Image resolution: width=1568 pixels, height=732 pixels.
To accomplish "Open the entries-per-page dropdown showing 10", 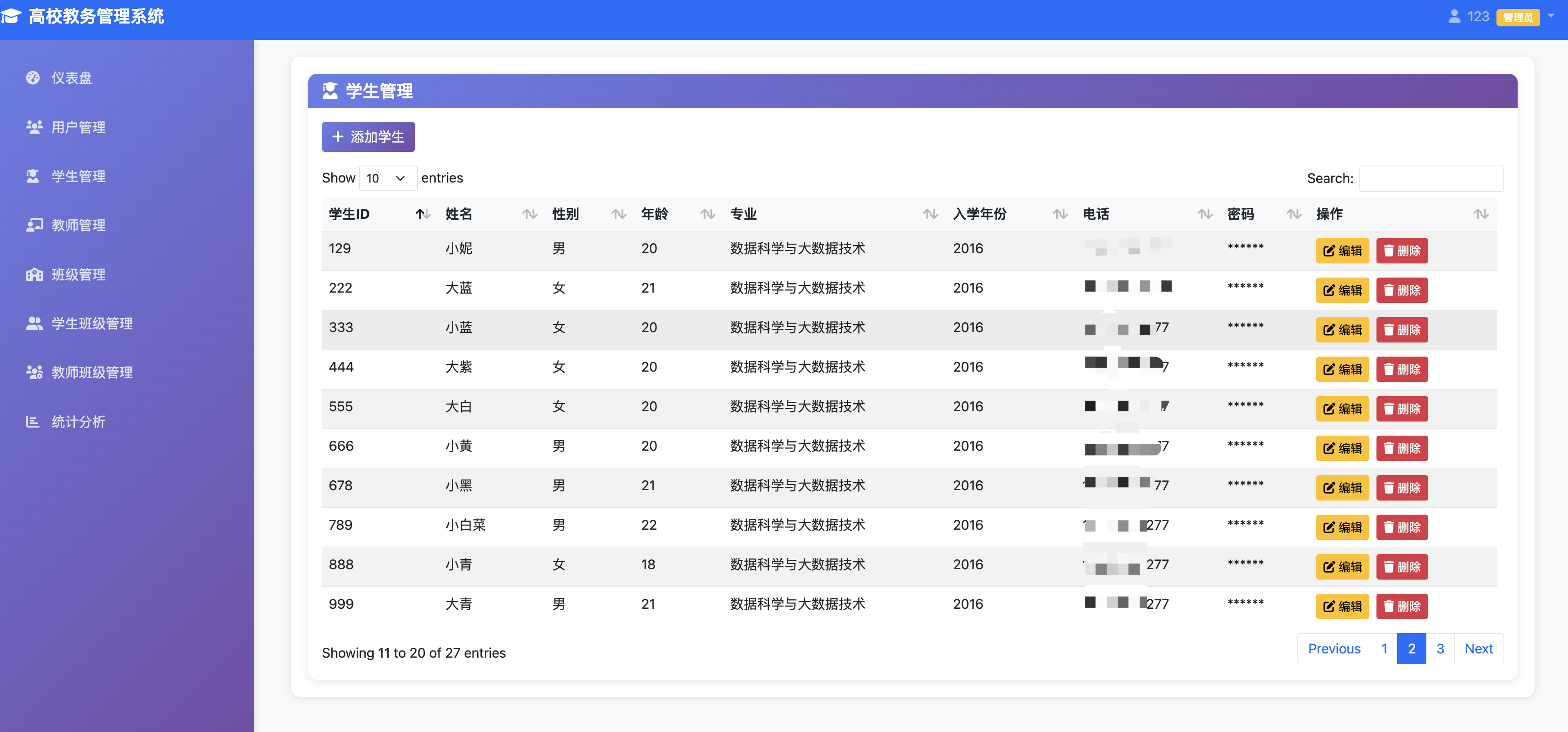I will [x=387, y=178].
